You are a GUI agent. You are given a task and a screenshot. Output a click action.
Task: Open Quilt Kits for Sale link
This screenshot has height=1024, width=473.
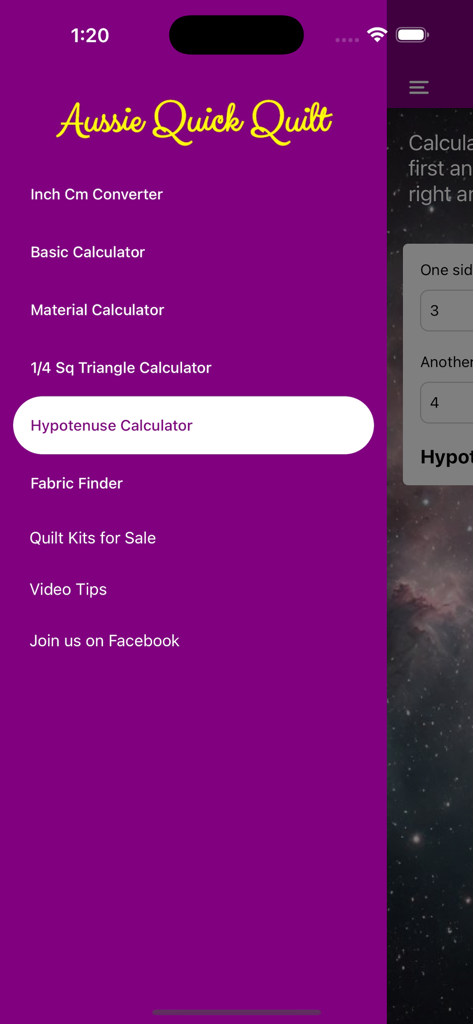pyautogui.click(x=93, y=538)
